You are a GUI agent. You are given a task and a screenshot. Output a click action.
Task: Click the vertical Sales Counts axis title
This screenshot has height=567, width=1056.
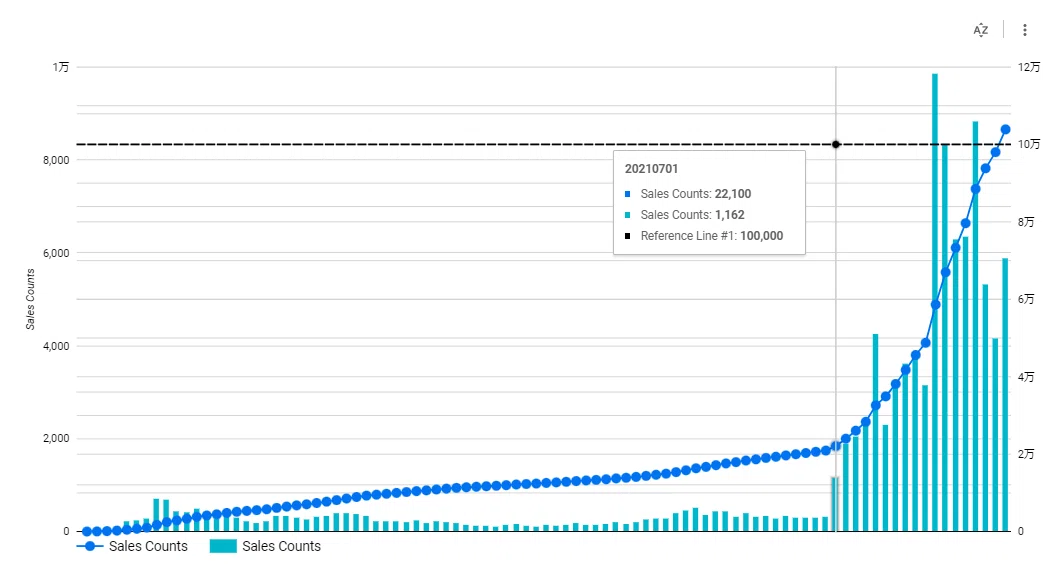coord(30,299)
